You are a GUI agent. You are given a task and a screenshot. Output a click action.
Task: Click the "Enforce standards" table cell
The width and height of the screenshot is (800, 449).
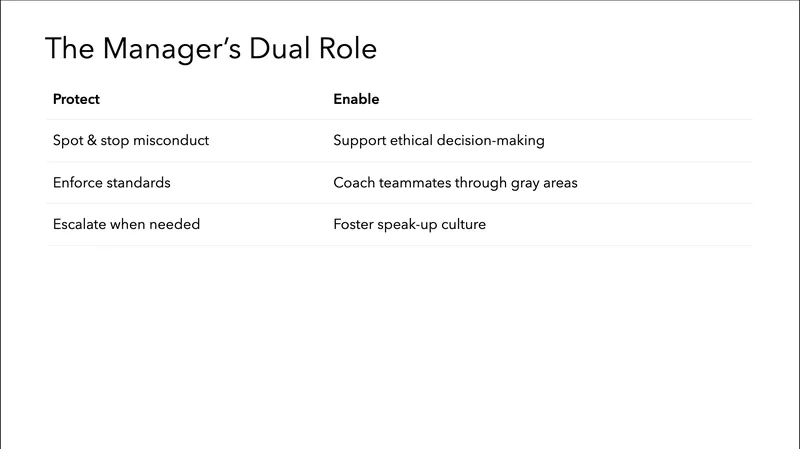pyautogui.click(x=111, y=183)
